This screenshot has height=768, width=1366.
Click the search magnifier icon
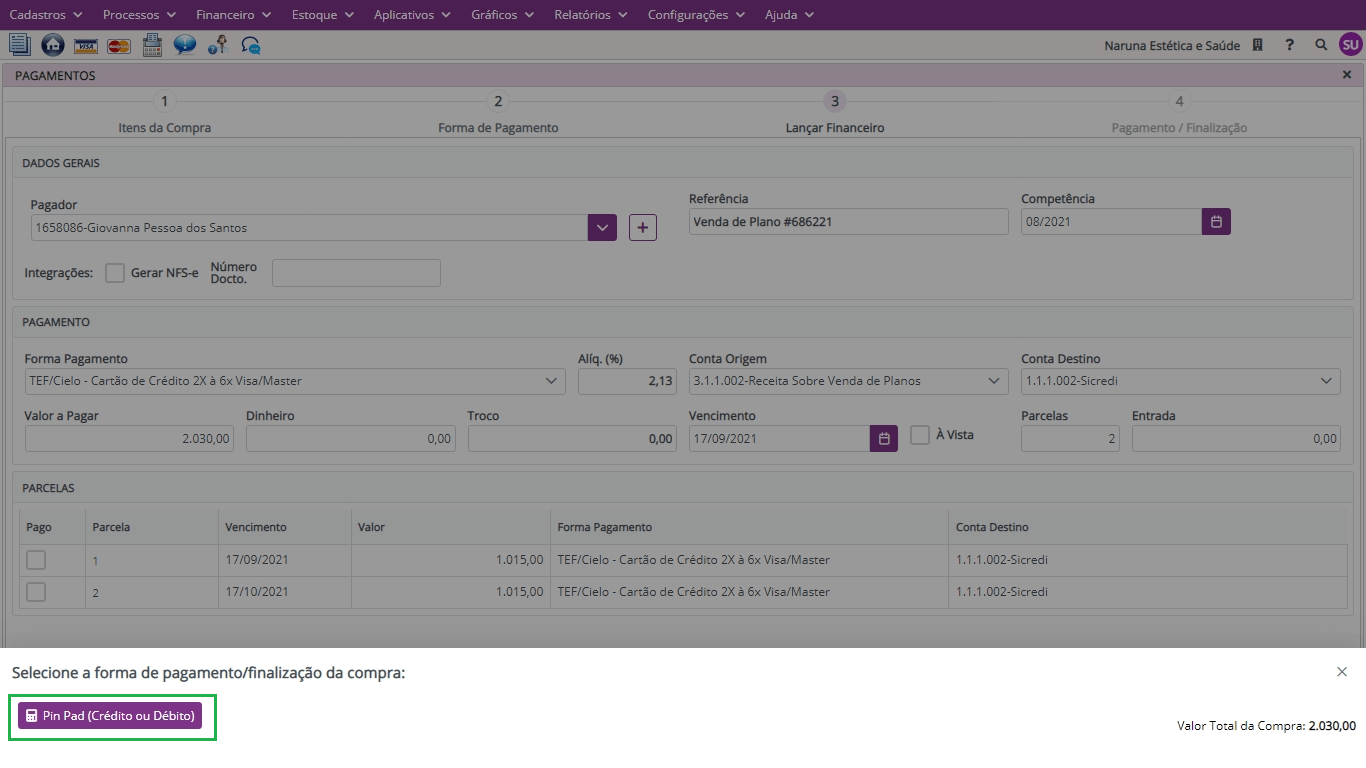coord(1321,45)
